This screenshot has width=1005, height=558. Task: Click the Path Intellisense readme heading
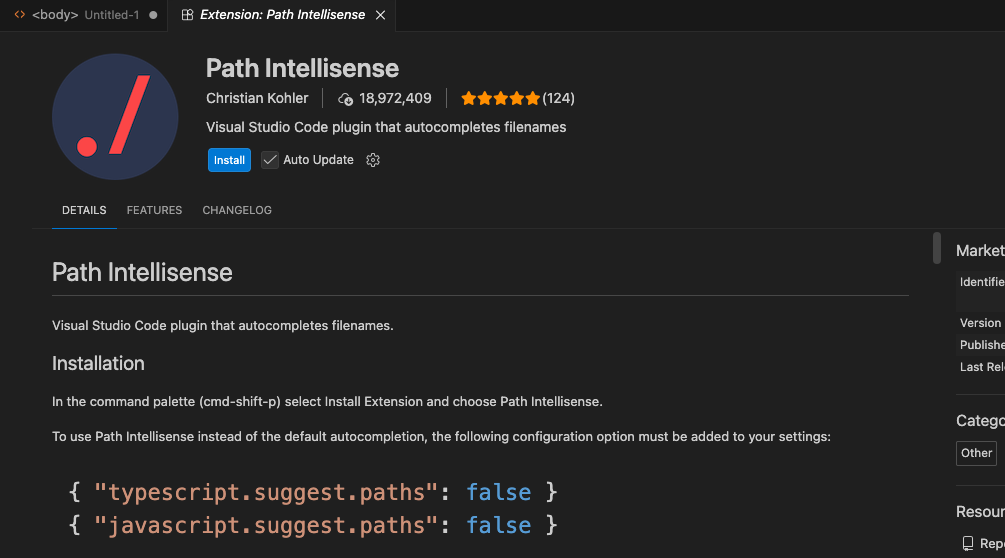tap(142, 272)
